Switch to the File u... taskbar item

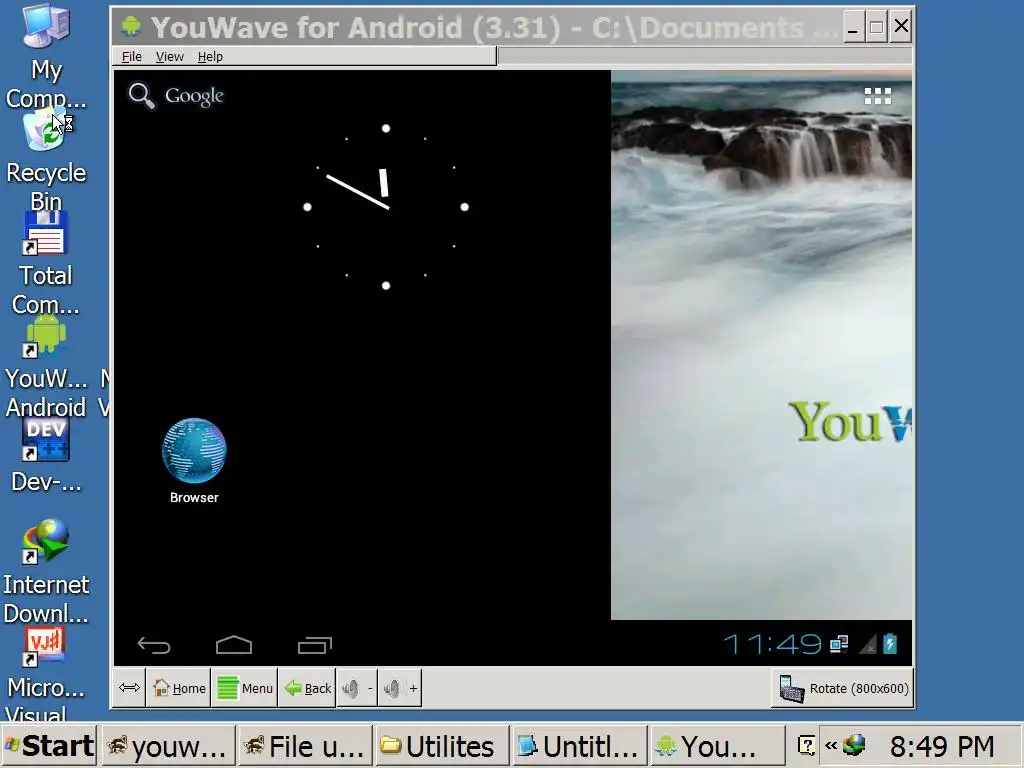pyautogui.click(x=304, y=746)
